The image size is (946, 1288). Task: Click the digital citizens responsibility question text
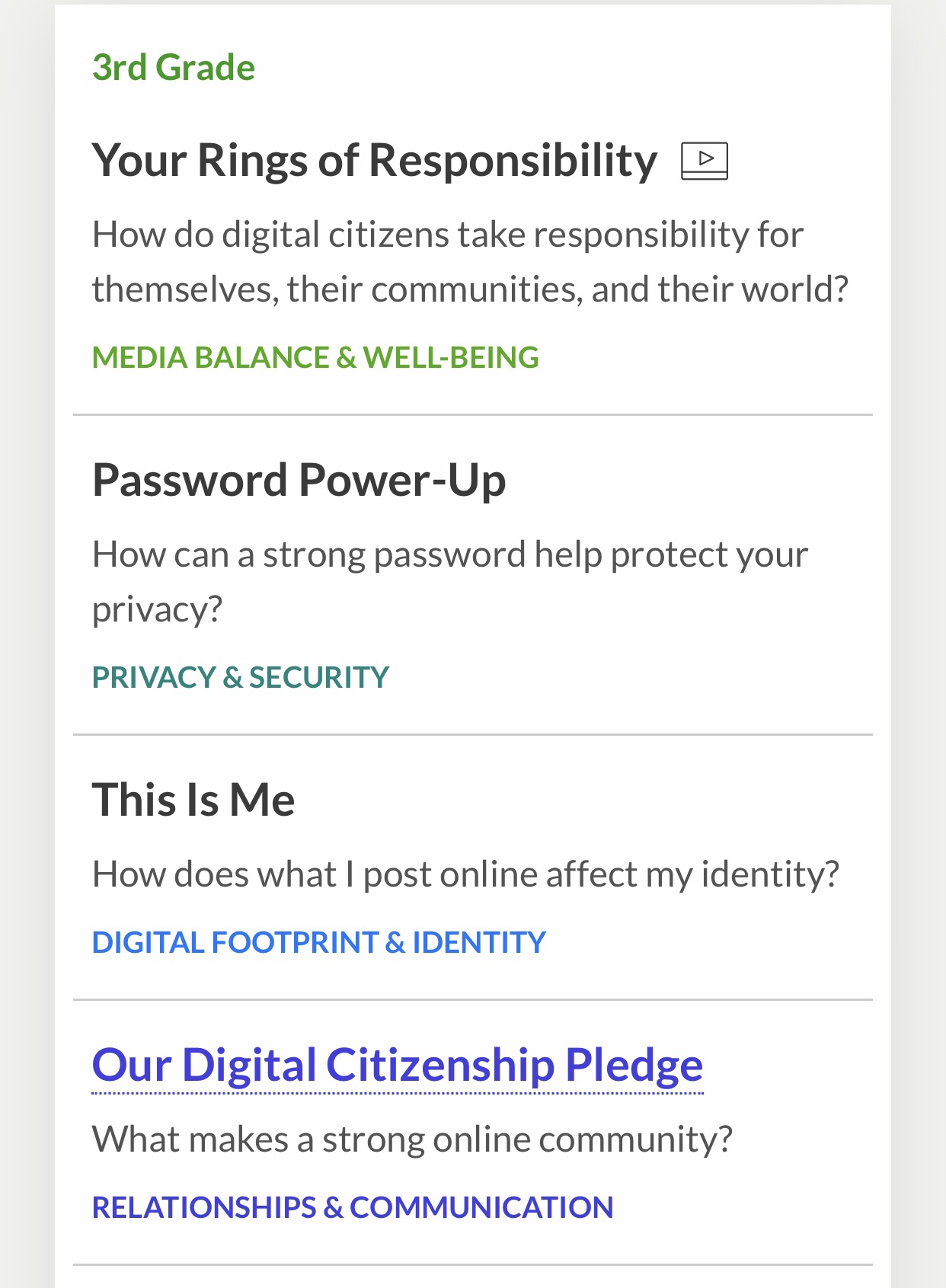coord(469,262)
